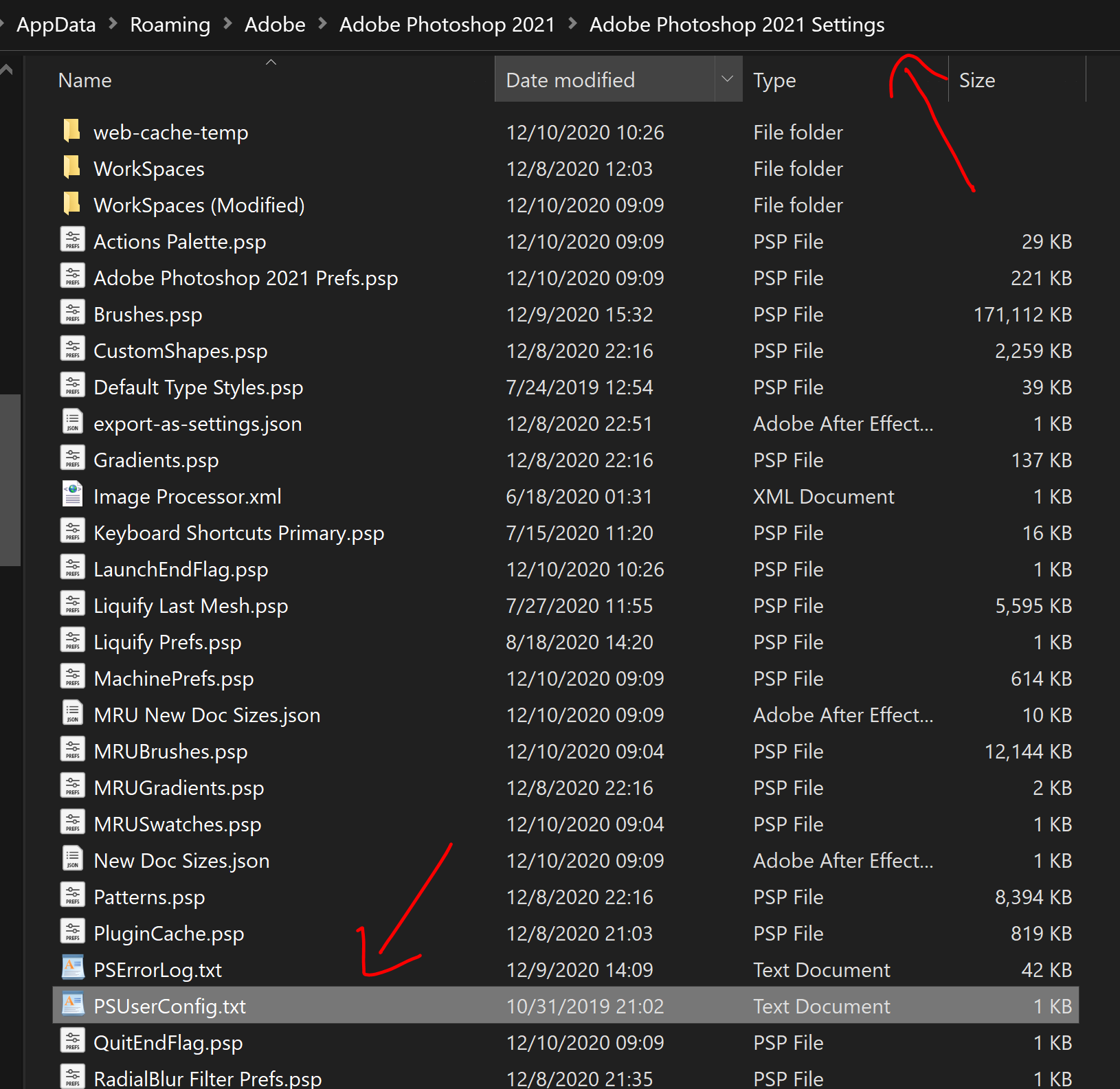Click the MachinePrefs.psp file icon
Screen dimensions: 1120x1089
point(73,676)
